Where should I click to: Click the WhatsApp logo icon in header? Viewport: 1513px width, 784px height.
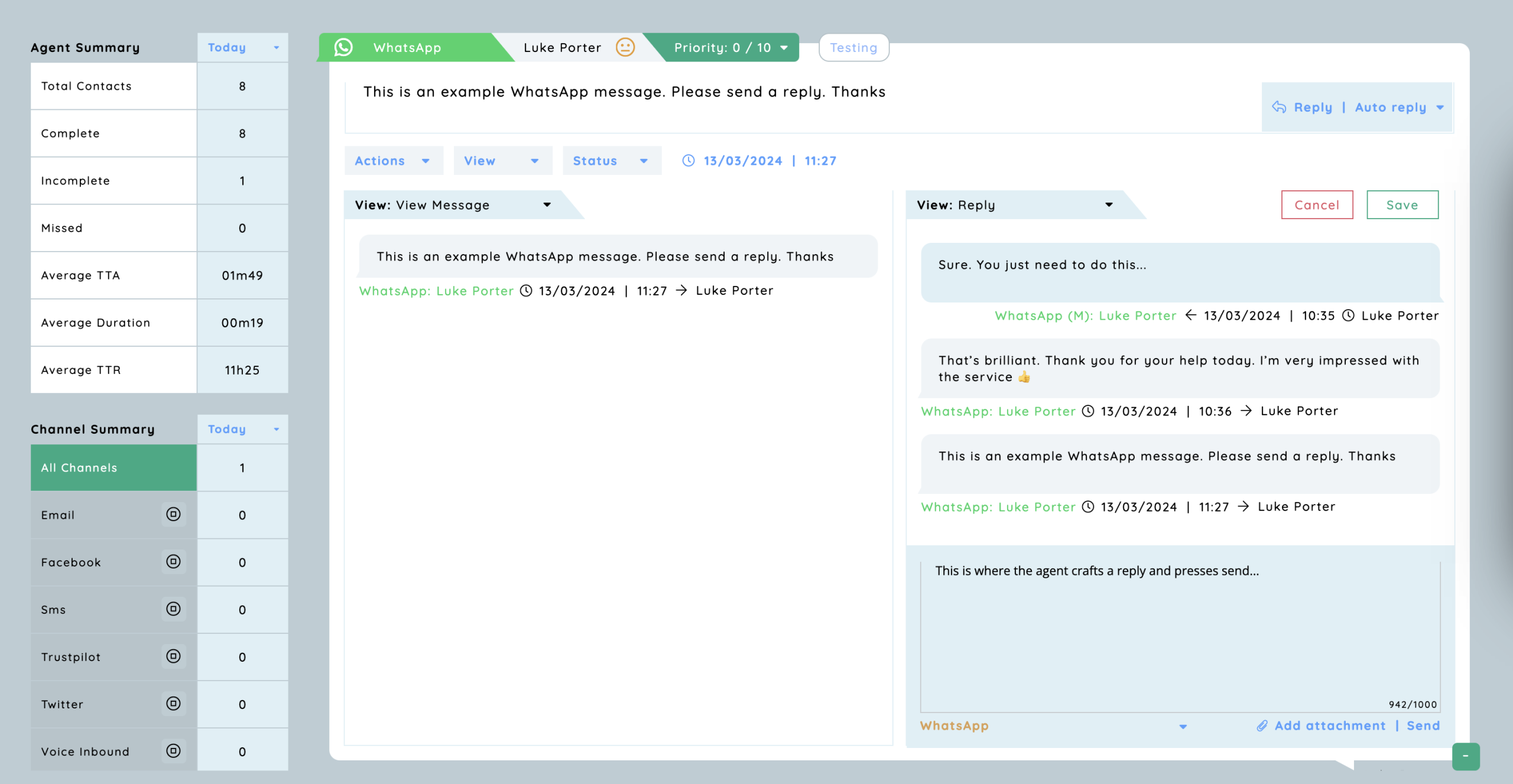click(x=343, y=47)
